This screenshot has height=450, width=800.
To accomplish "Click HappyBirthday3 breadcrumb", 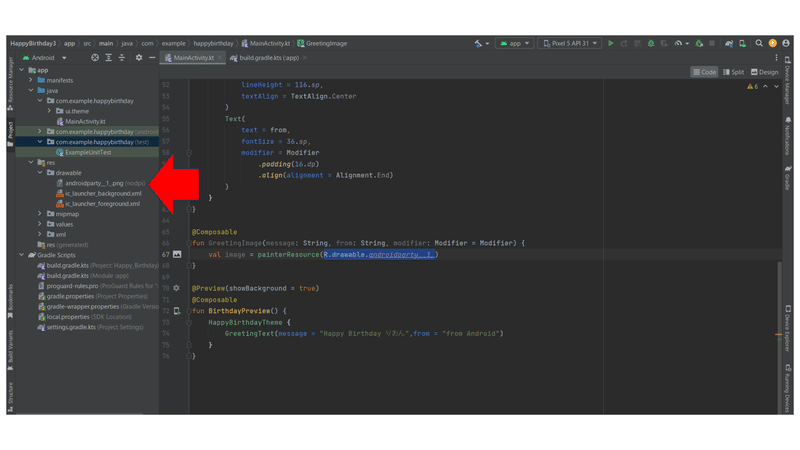I will (x=33, y=43).
